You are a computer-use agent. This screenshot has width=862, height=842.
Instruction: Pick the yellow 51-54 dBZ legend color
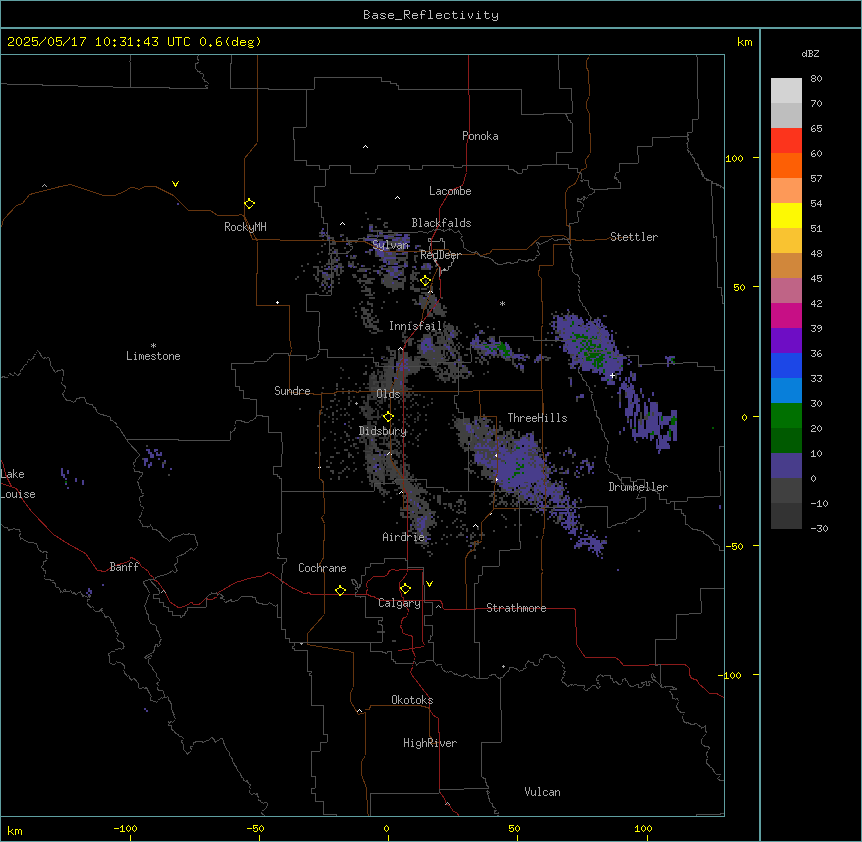(786, 216)
